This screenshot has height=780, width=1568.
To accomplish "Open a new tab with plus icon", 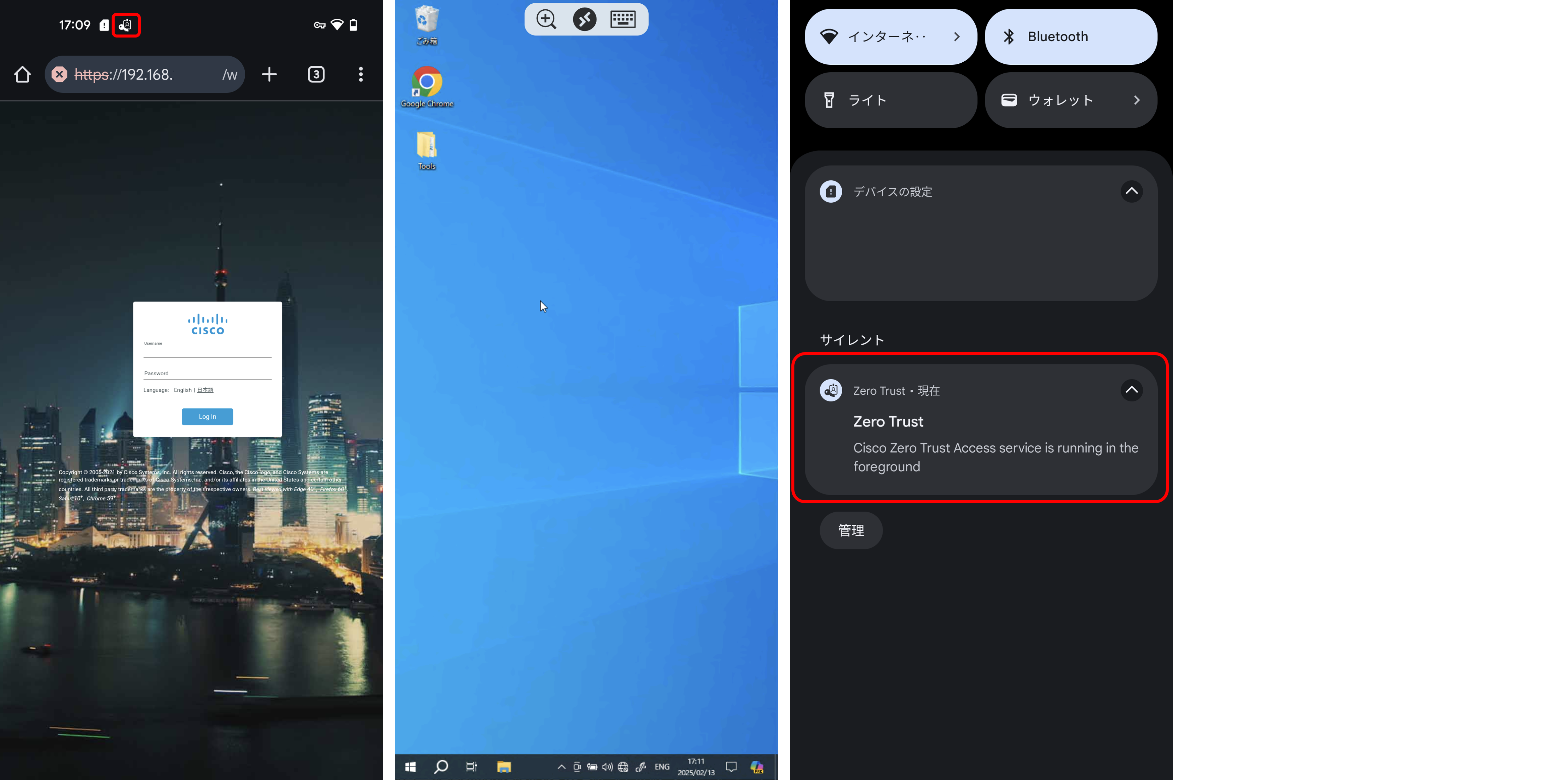I will point(269,74).
